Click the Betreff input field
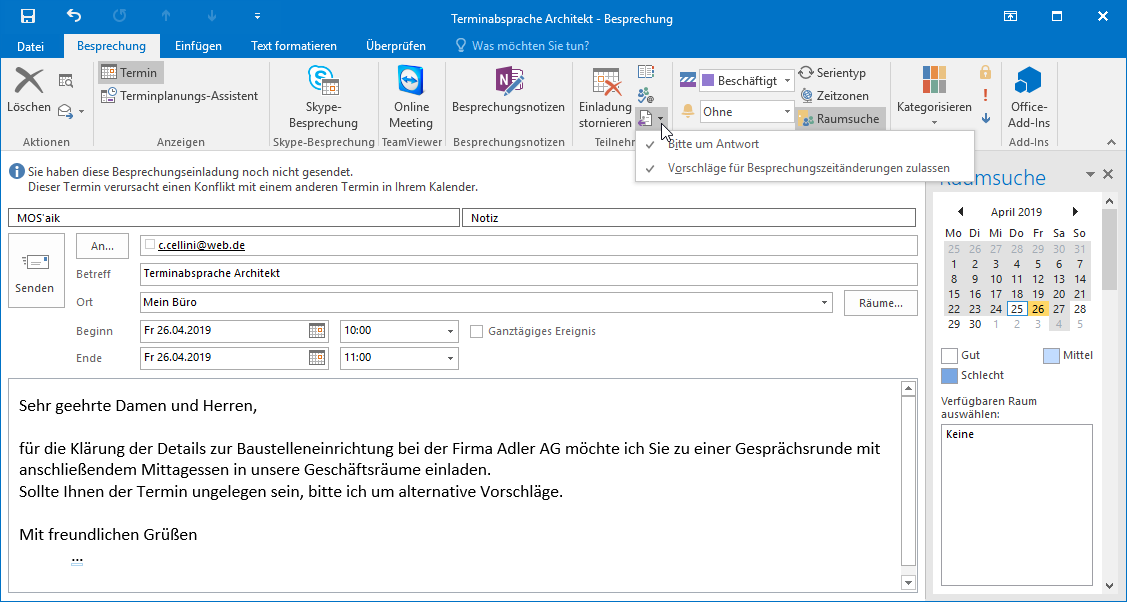Viewport: 1127px width, 602px height. (x=528, y=273)
